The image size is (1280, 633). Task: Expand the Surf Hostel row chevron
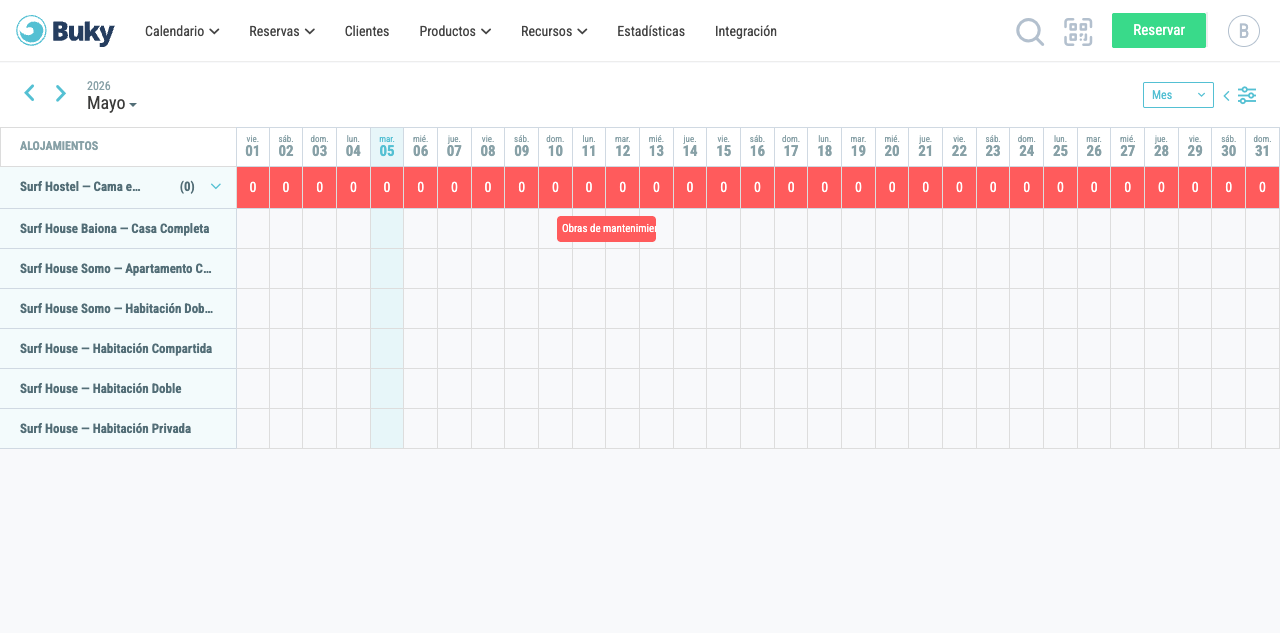(x=215, y=186)
